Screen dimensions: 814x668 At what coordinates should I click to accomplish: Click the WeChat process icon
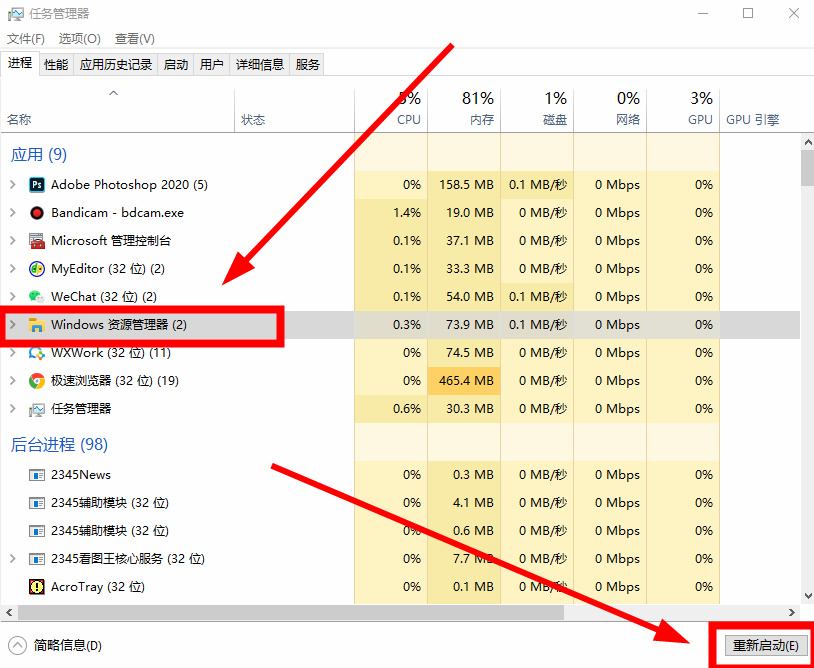tap(36, 296)
